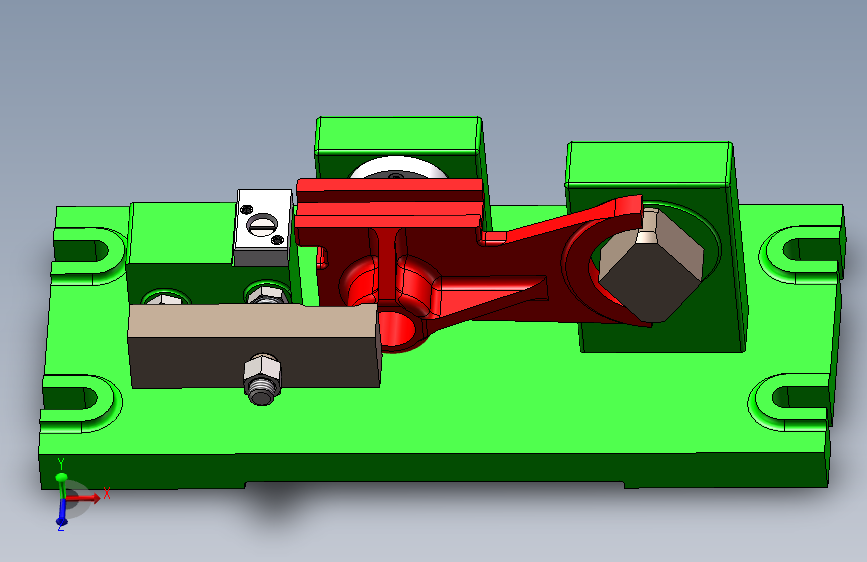Click the slotted screw head on the white plate
This screenshot has height=562, width=867.
coord(262,224)
